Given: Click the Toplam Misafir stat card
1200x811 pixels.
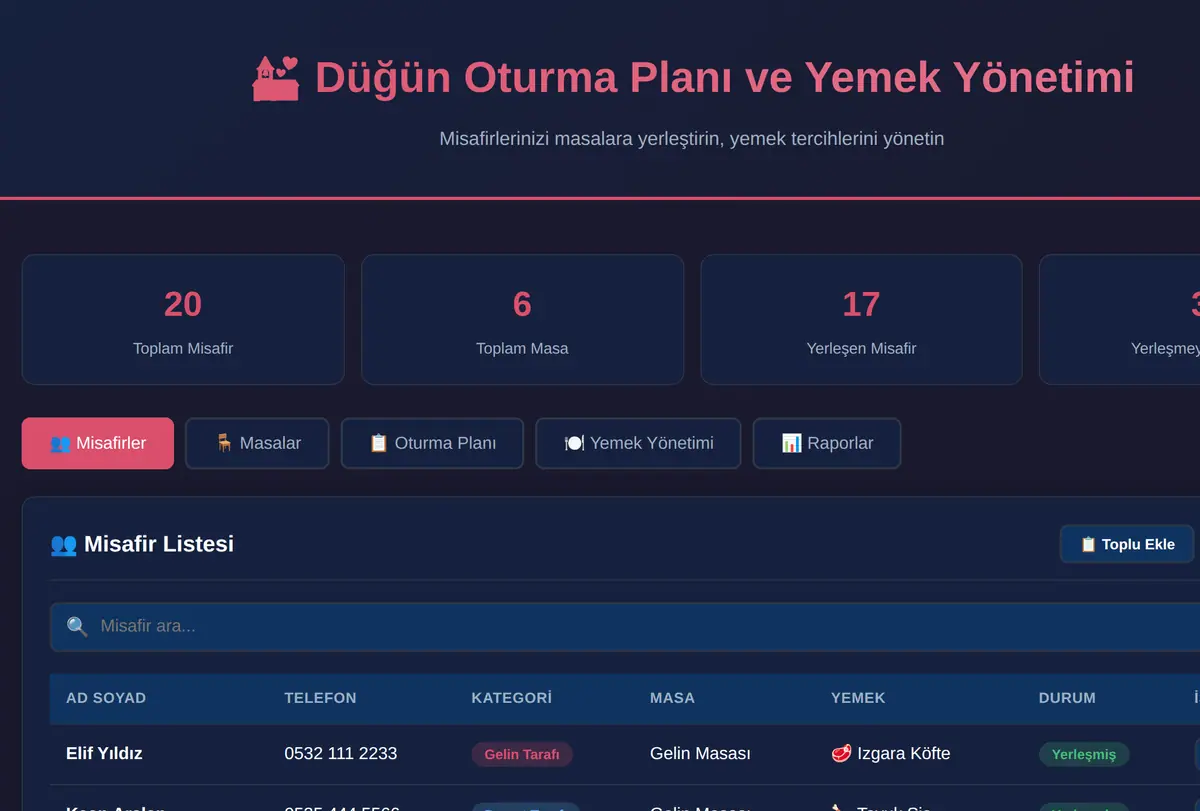Looking at the screenshot, I should (x=183, y=319).
